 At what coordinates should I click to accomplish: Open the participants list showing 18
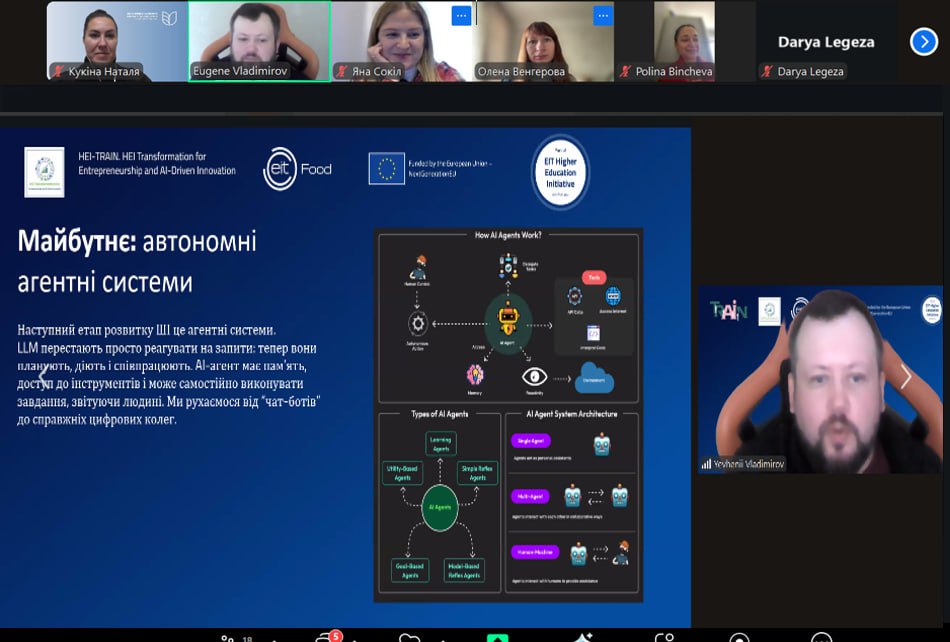tap(229, 637)
